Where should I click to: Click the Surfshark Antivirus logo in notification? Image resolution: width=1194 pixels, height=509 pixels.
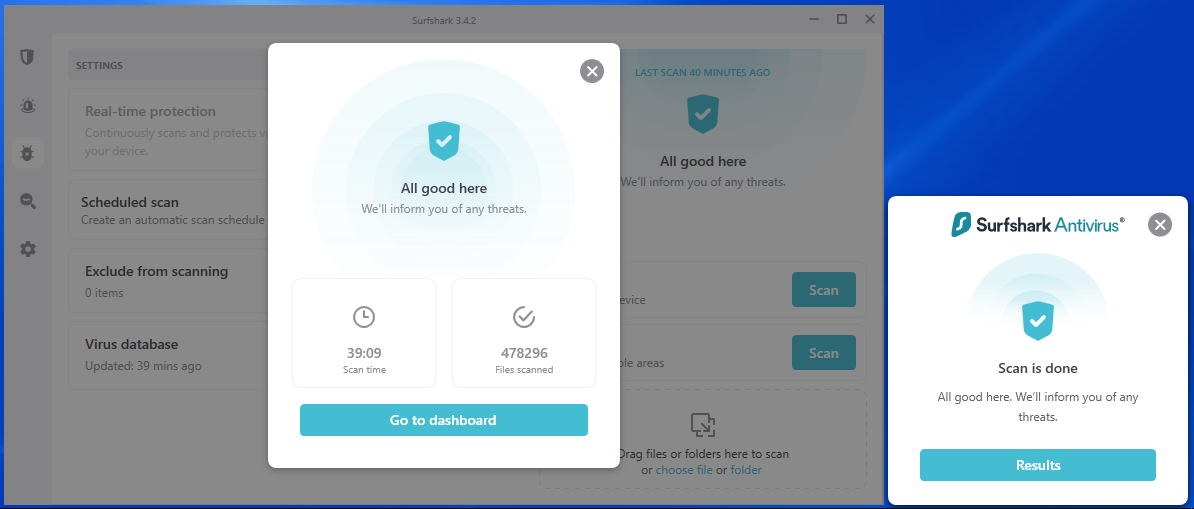click(1038, 225)
